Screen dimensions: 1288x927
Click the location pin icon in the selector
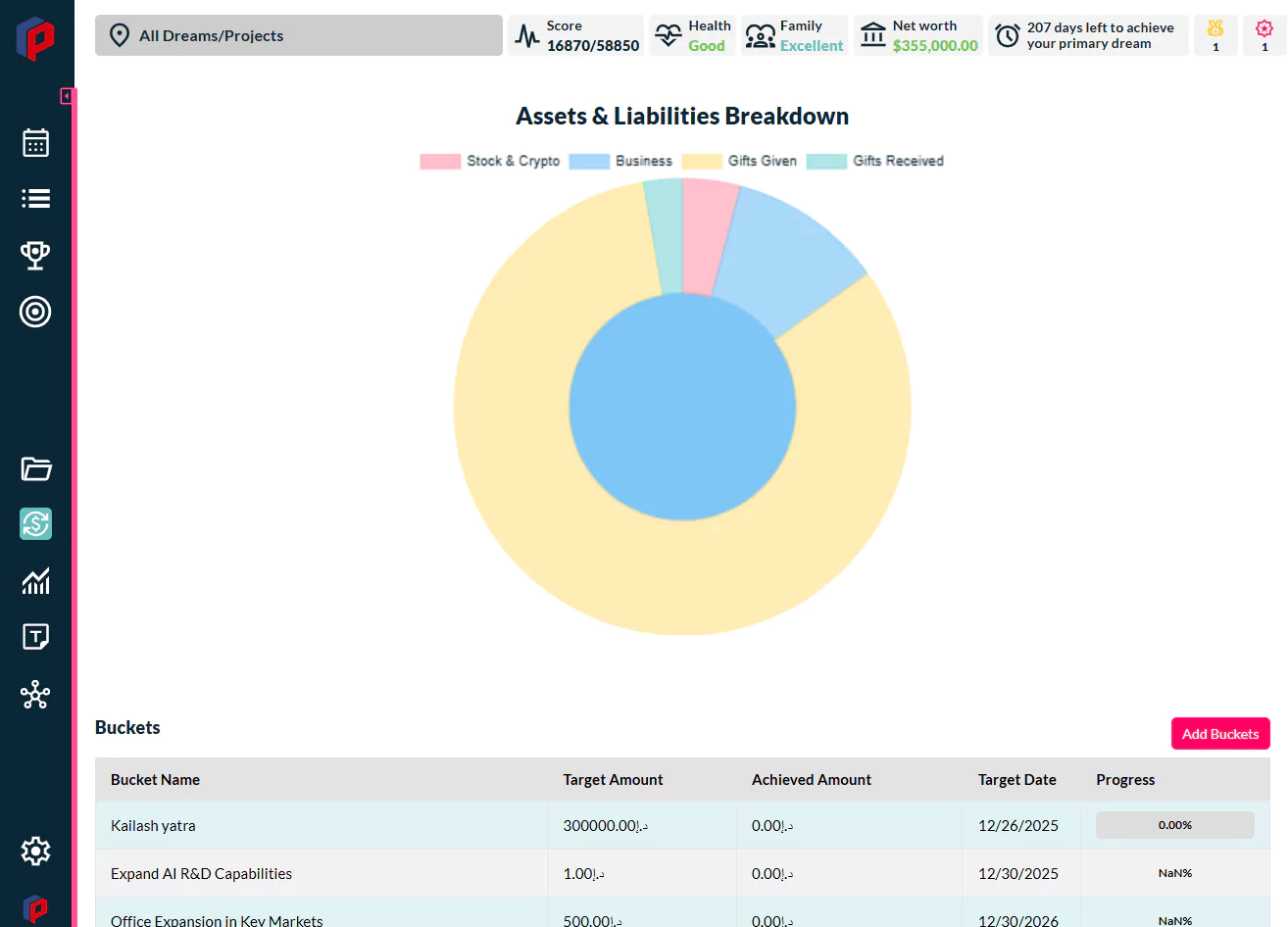[120, 36]
